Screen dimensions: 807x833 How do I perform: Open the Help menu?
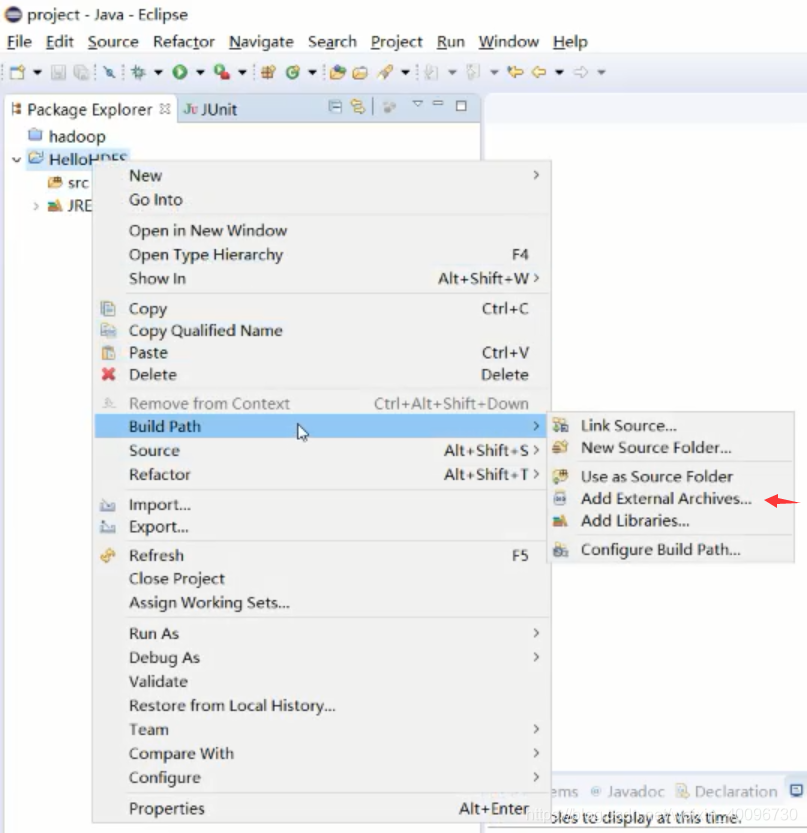(570, 41)
